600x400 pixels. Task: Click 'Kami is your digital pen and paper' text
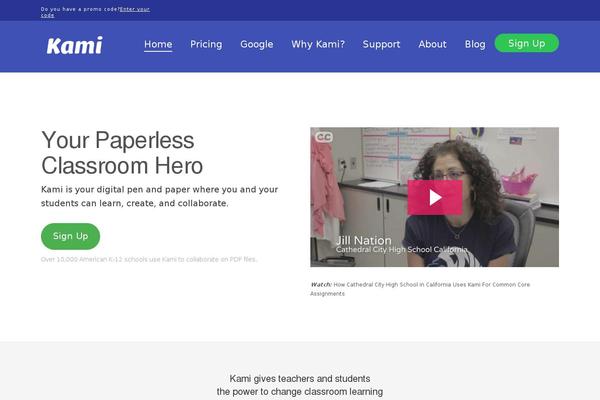160,196
